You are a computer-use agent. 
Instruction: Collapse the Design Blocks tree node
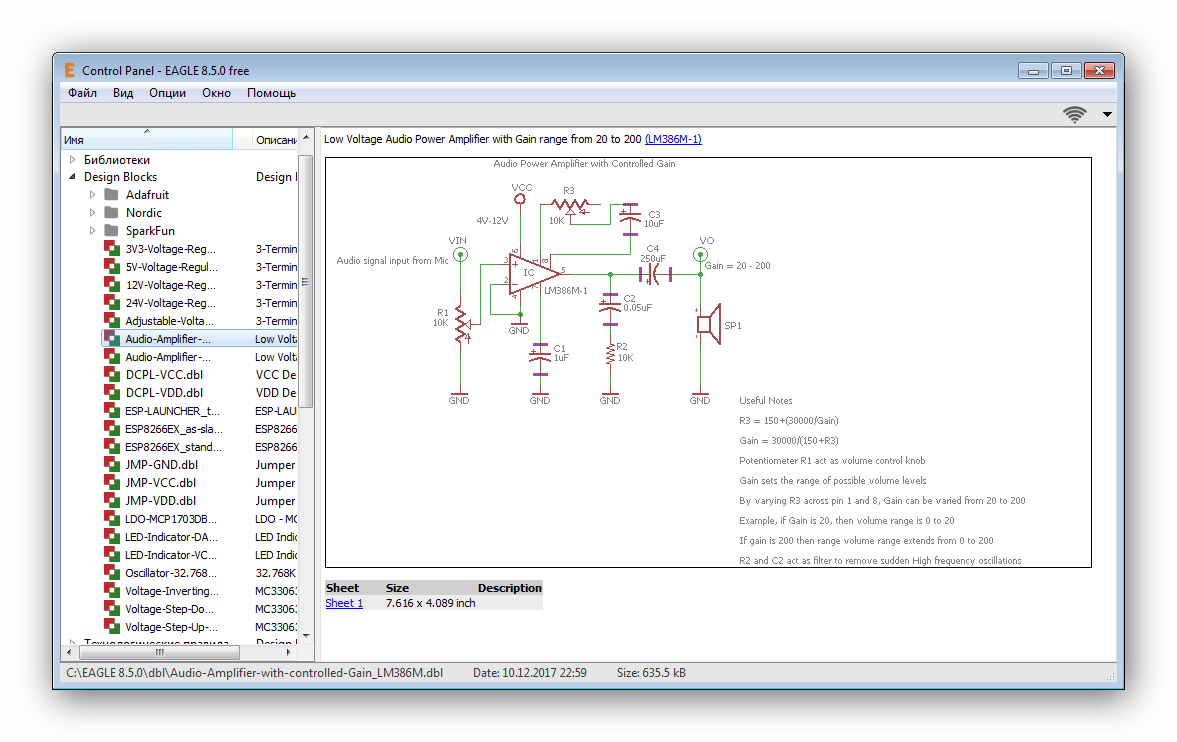72,177
